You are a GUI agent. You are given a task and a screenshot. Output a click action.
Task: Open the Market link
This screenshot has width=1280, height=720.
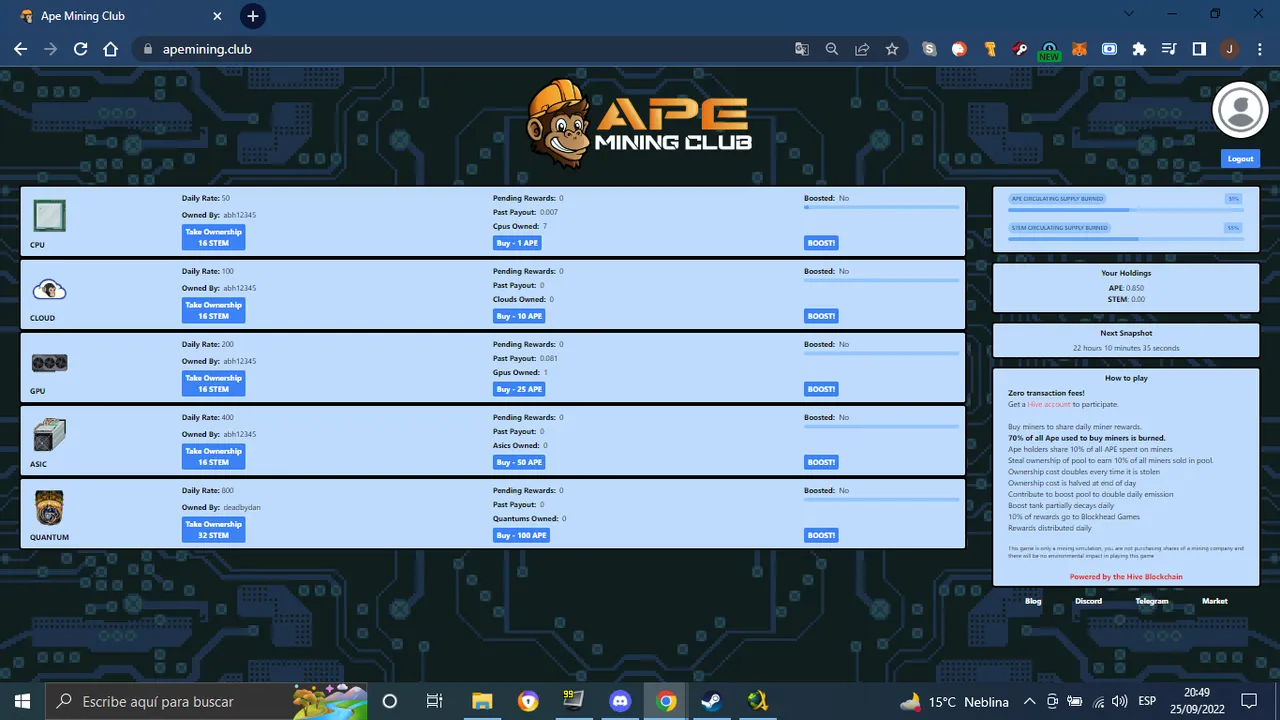tap(1215, 601)
